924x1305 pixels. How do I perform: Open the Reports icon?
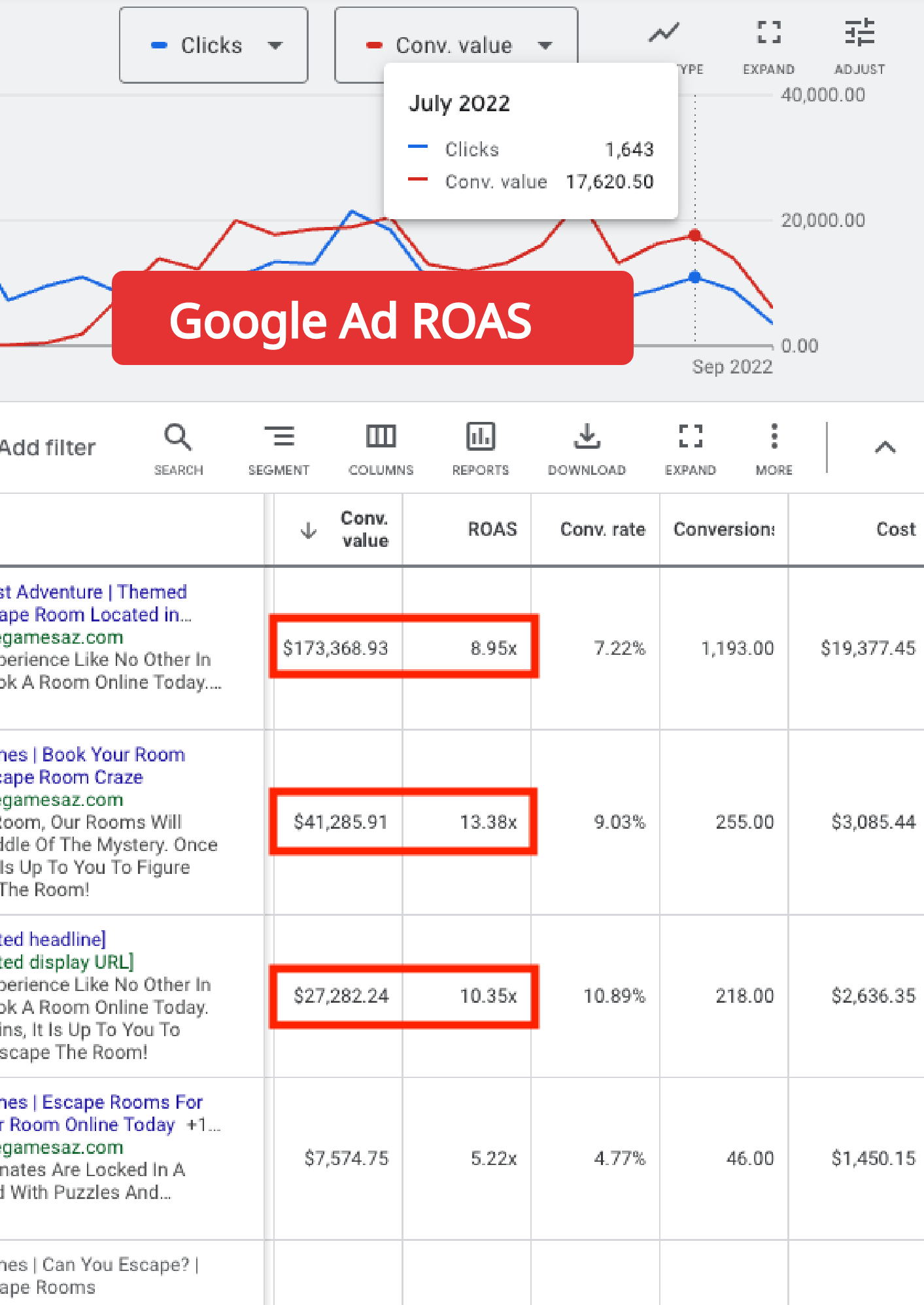click(x=481, y=449)
